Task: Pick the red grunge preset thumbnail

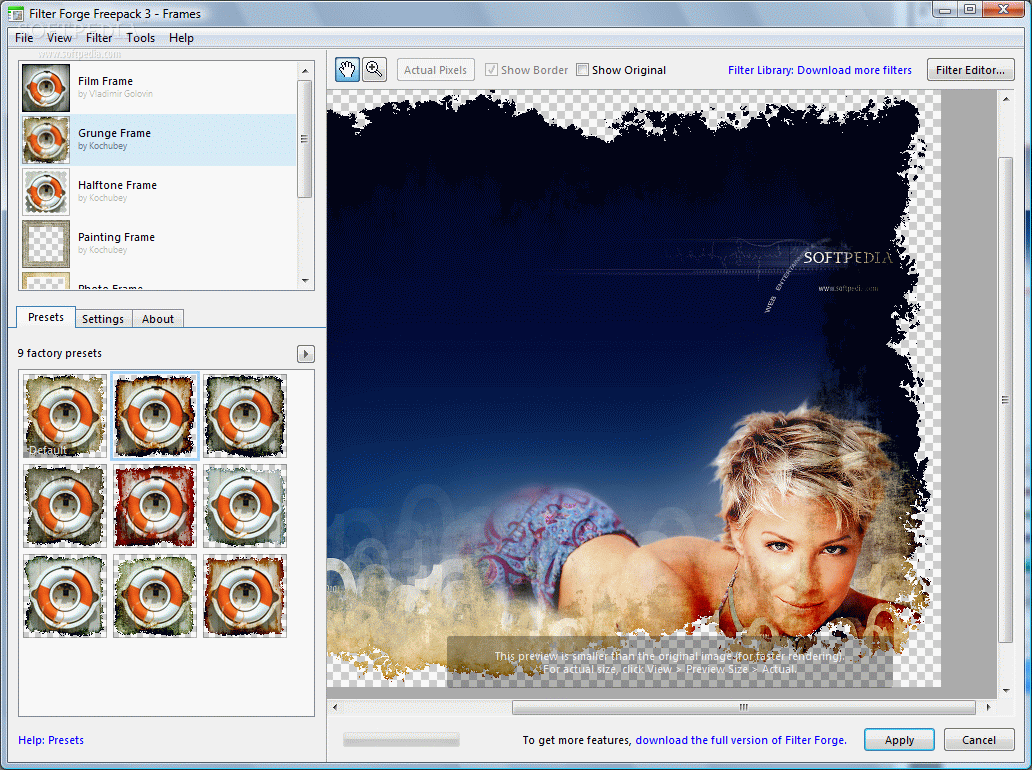Action: [x=155, y=506]
